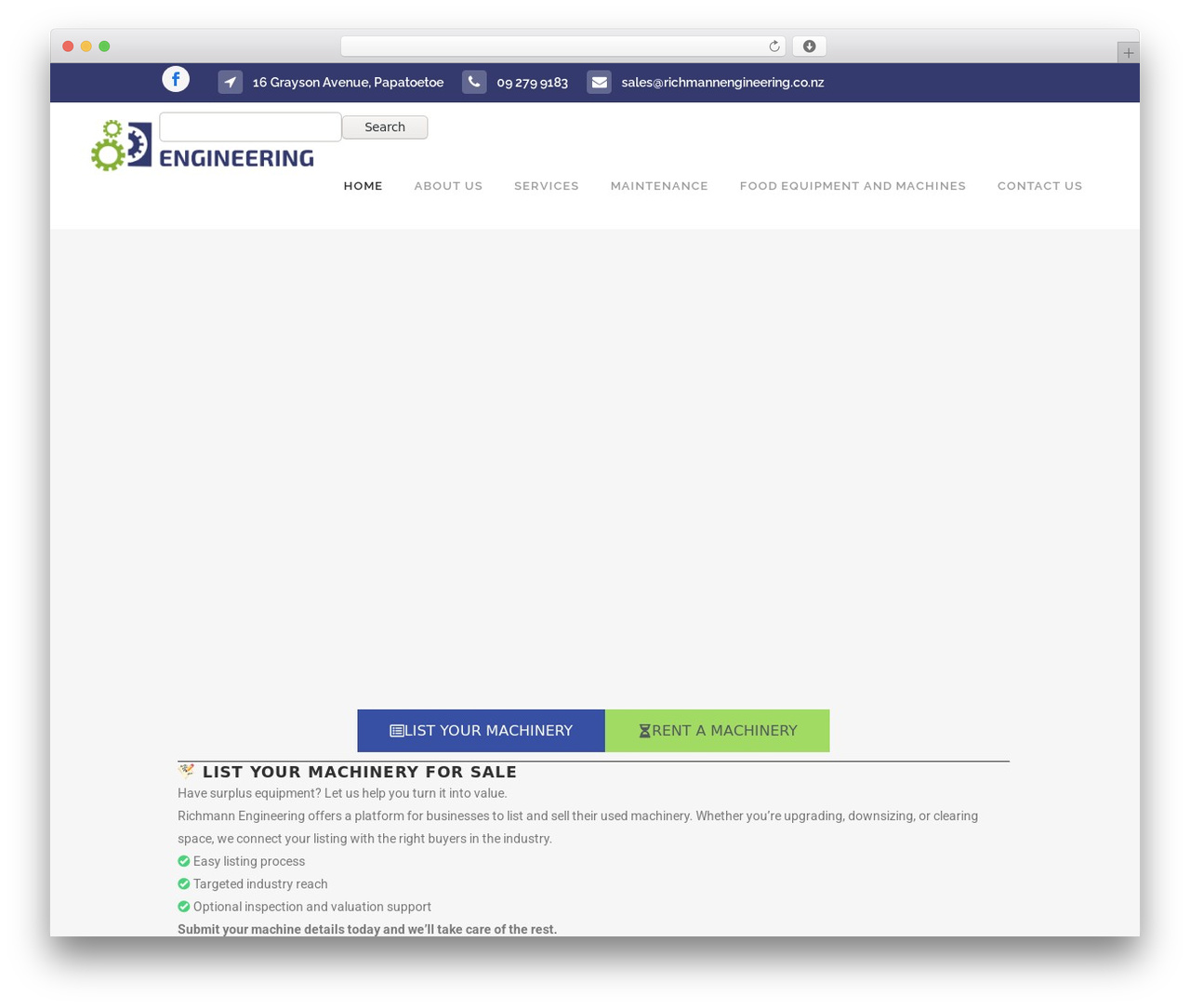Open the Facebook page icon
The height and width of the screenshot is (1008, 1190).
click(x=176, y=79)
